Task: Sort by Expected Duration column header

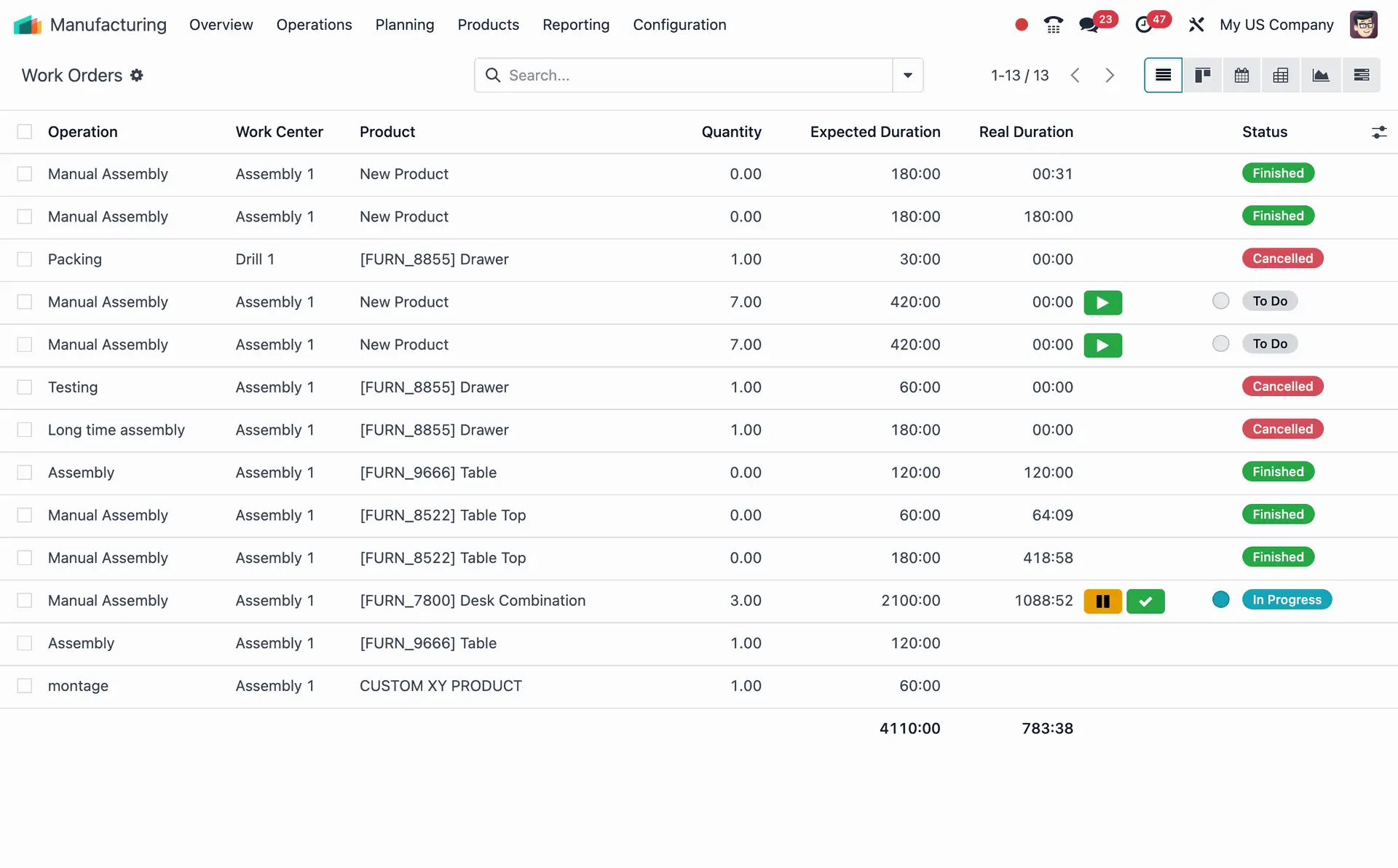Action: (x=874, y=132)
